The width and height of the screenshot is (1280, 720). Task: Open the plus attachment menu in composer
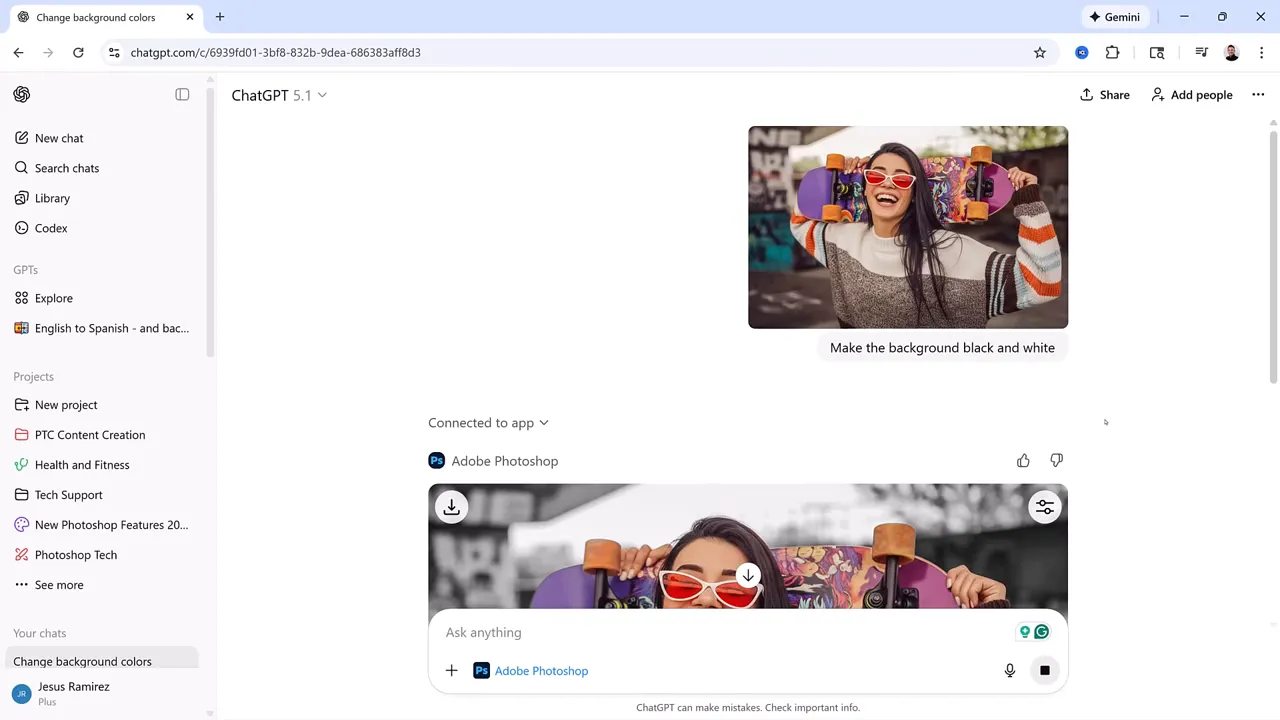[451, 670]
